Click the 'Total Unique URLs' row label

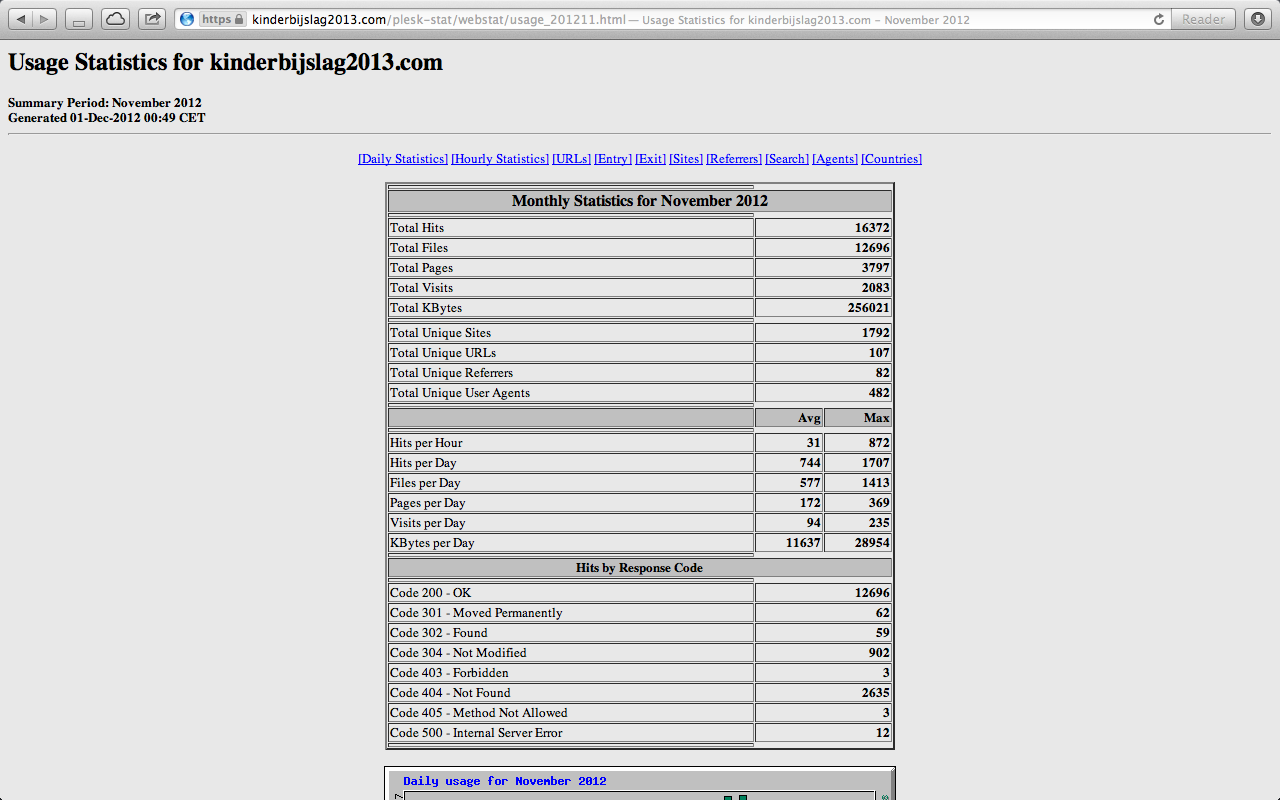(x=443, y=353)
